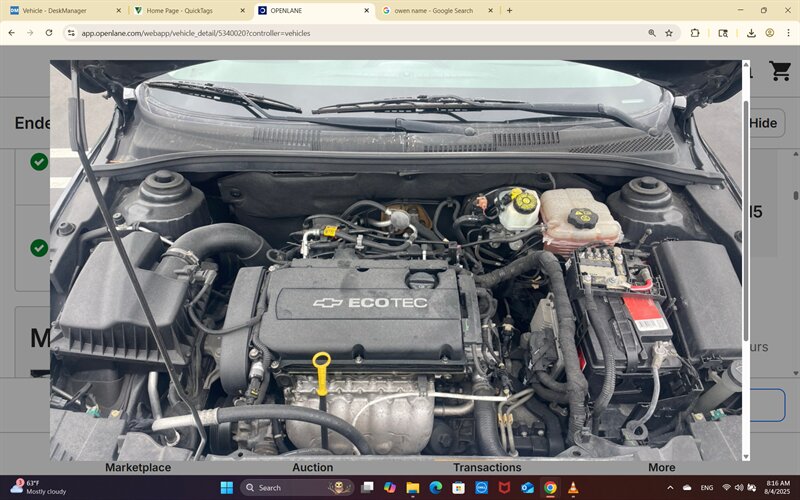Close the OPENLANE tab

click(366, 10)
